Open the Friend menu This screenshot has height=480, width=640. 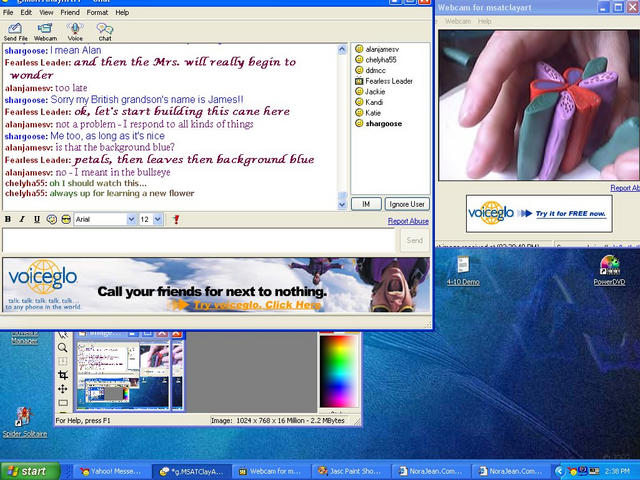70,13
